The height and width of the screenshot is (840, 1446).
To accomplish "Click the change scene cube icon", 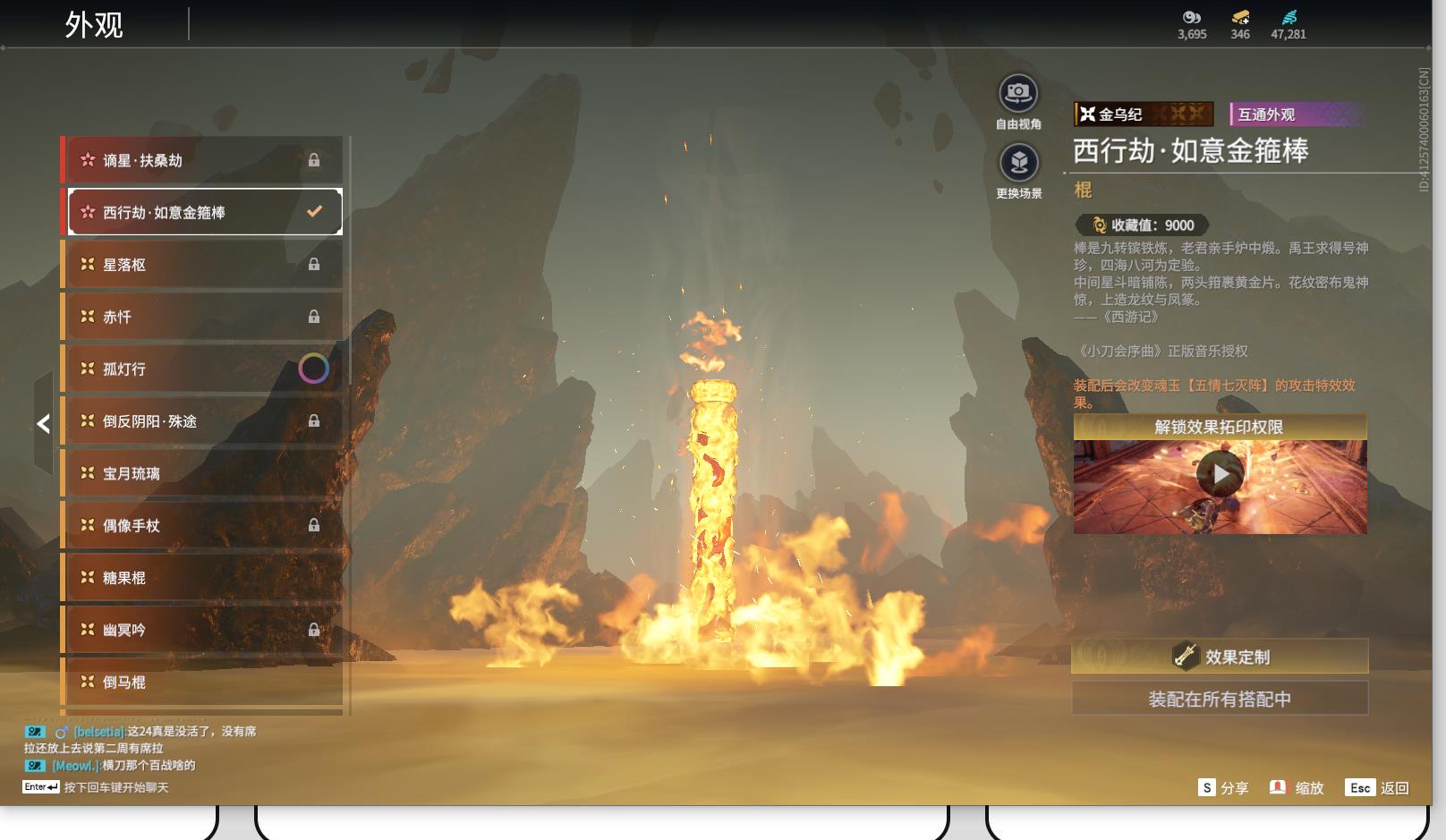I will coord(1018,162).
